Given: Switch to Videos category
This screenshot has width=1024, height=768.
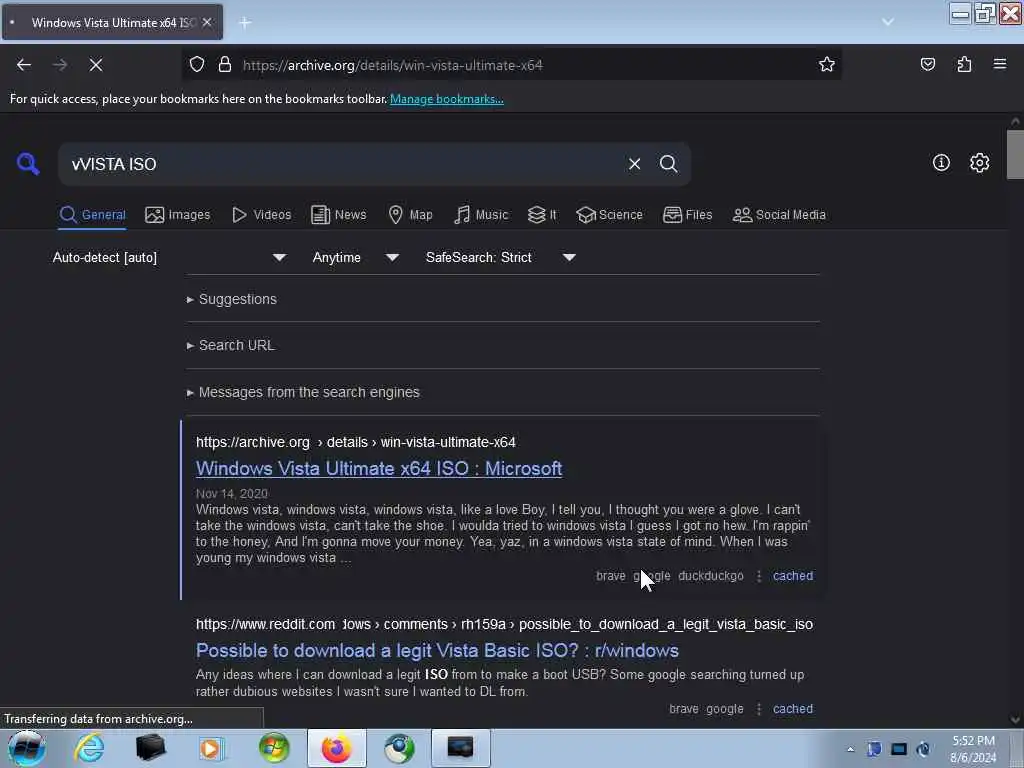Looking at the screenshot, I should (x=261, y=215).
